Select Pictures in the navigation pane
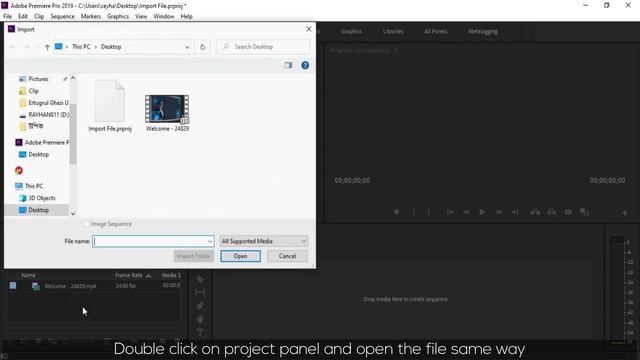Image resolution: width=640 pixels, height=360 pixels. 38,79
